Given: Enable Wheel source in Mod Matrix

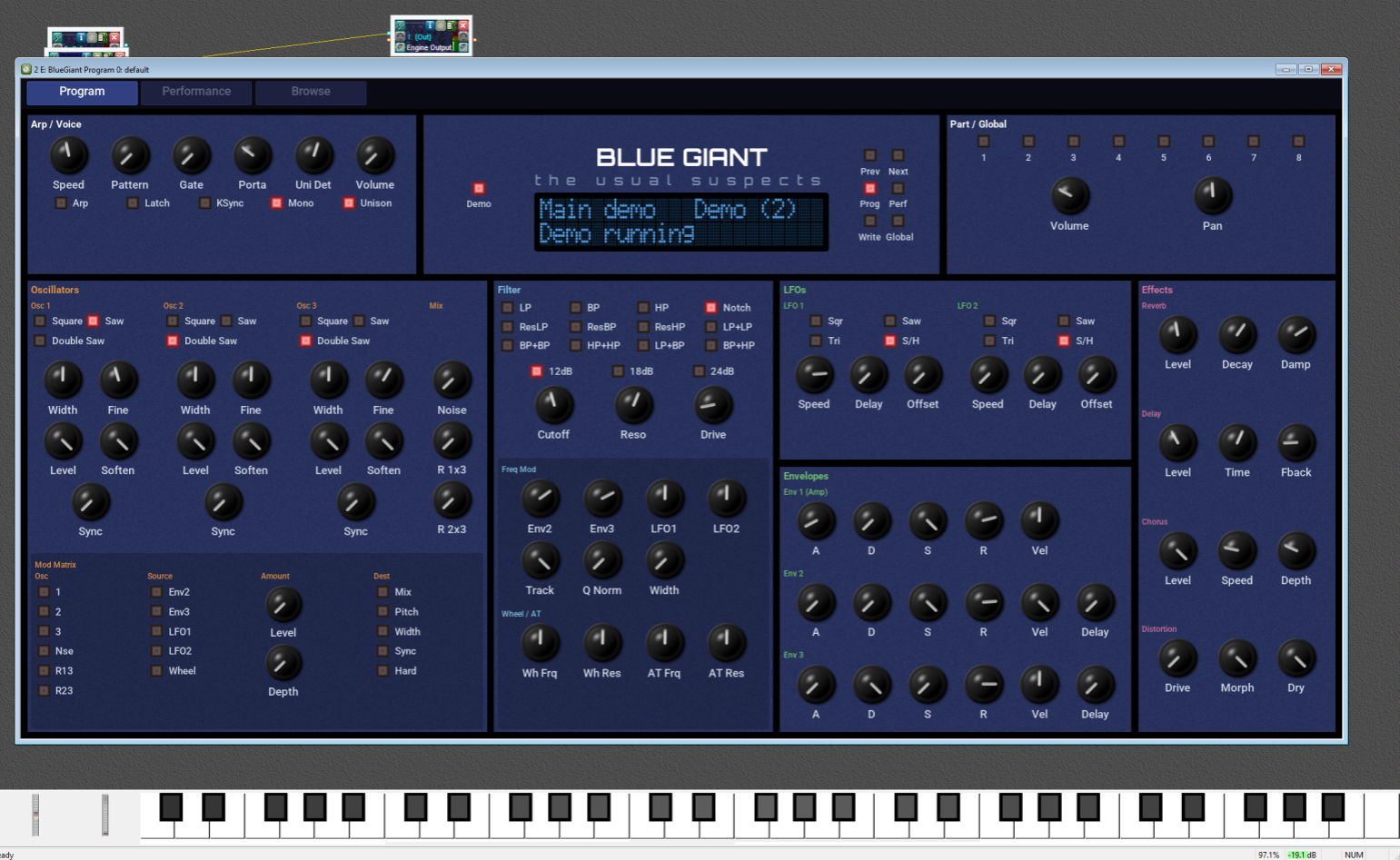Looking at the screenshot, I should [157, 671].
